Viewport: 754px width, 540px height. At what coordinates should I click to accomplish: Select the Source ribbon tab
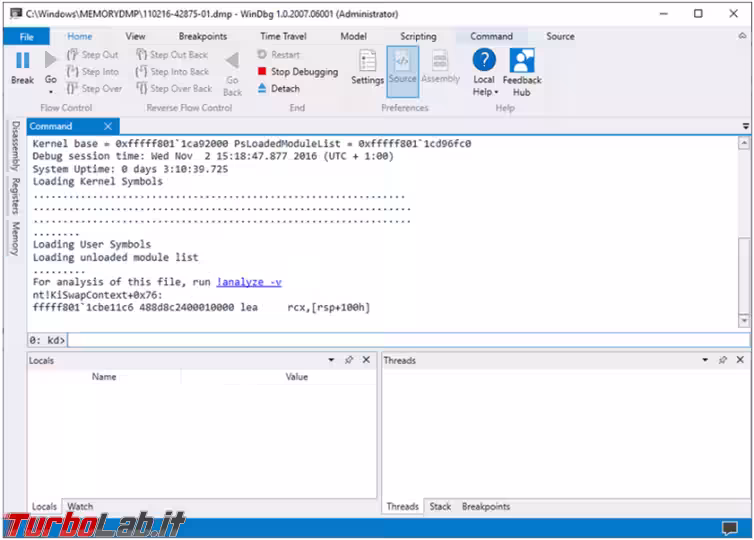(x=560, y=37)
